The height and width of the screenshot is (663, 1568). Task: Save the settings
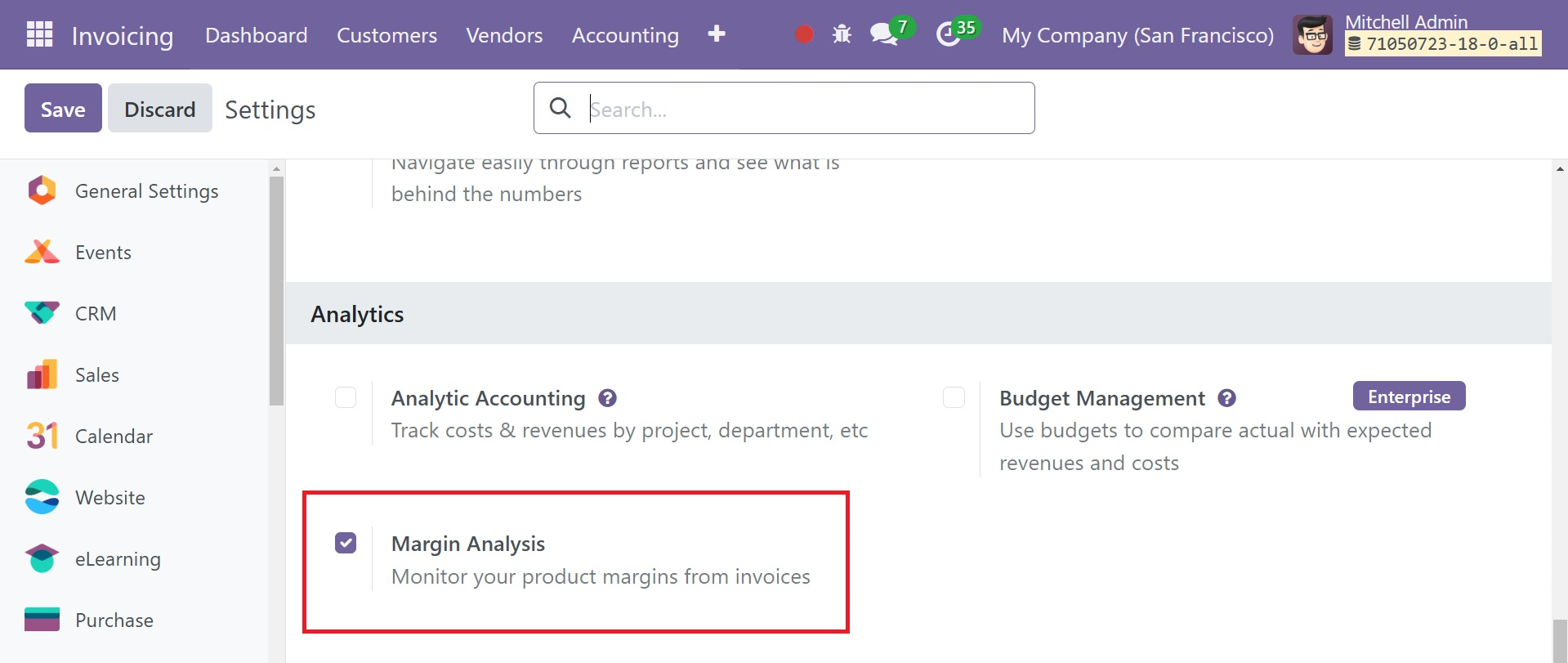63,108
